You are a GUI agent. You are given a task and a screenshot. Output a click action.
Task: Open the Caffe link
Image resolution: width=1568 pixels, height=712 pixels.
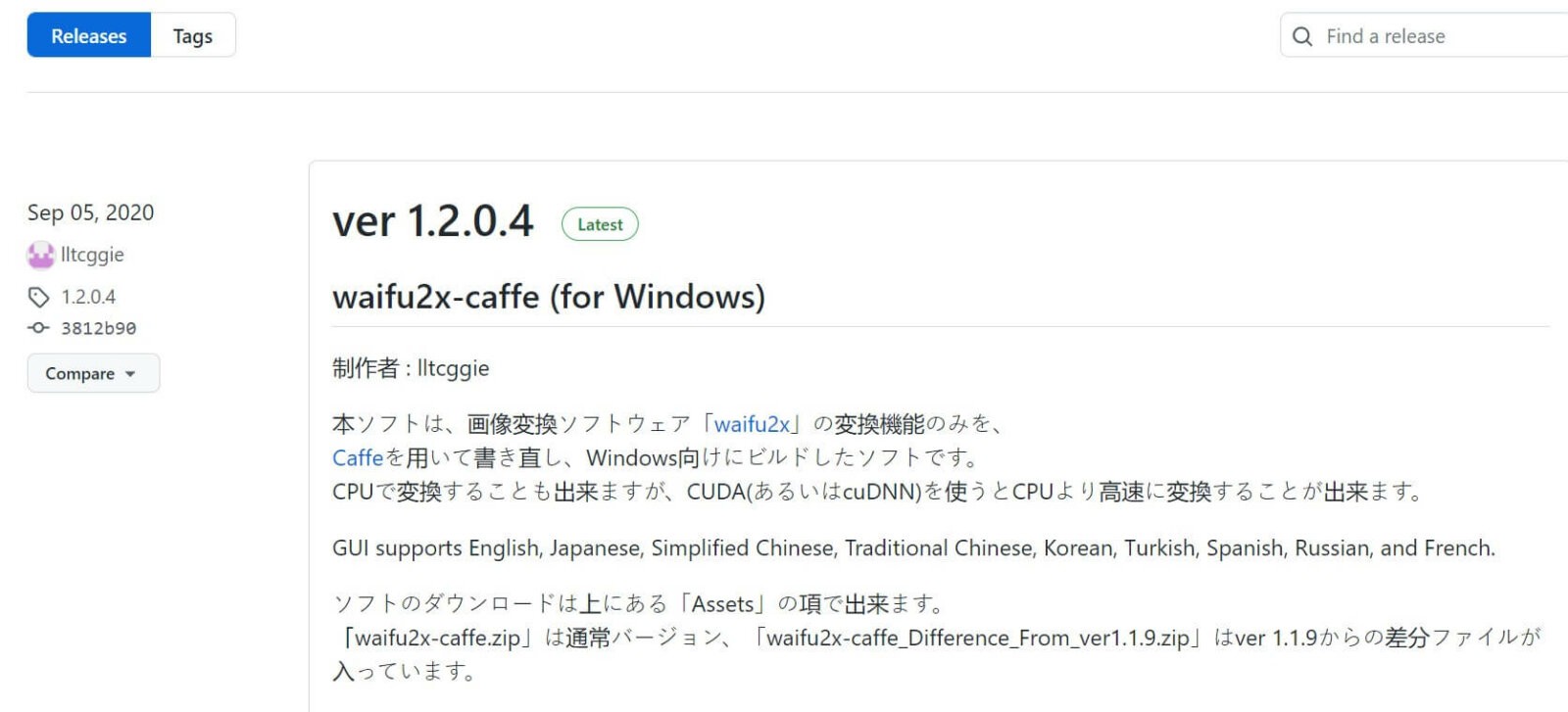click(357, 457)
